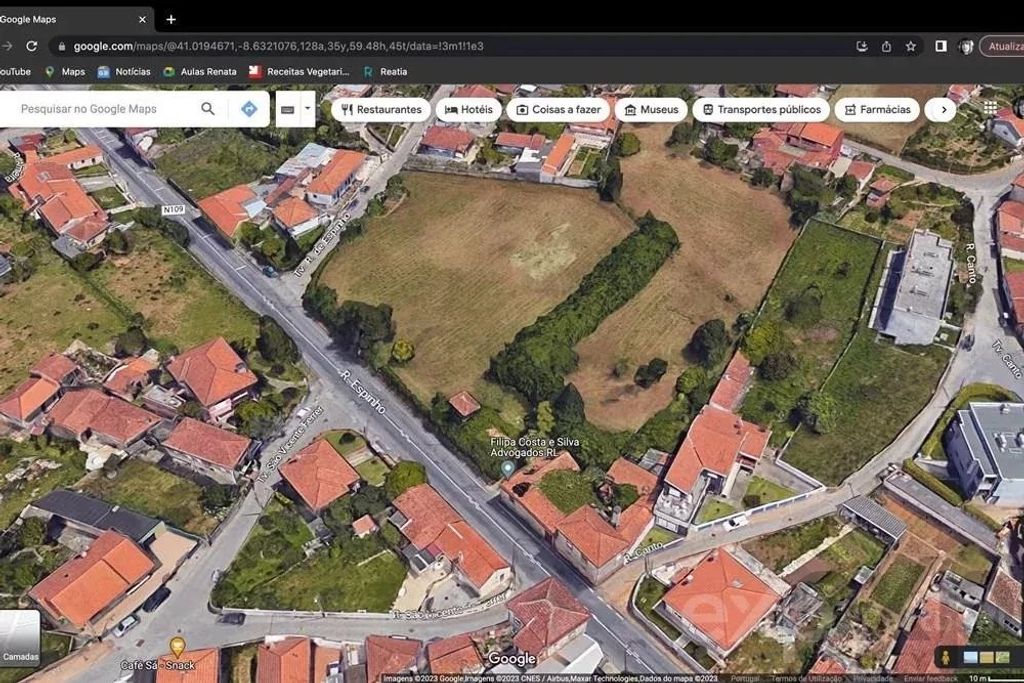Reload the Google Maps page
The width and height of the screenshot is (1024, 683).
tap(31, 46)
